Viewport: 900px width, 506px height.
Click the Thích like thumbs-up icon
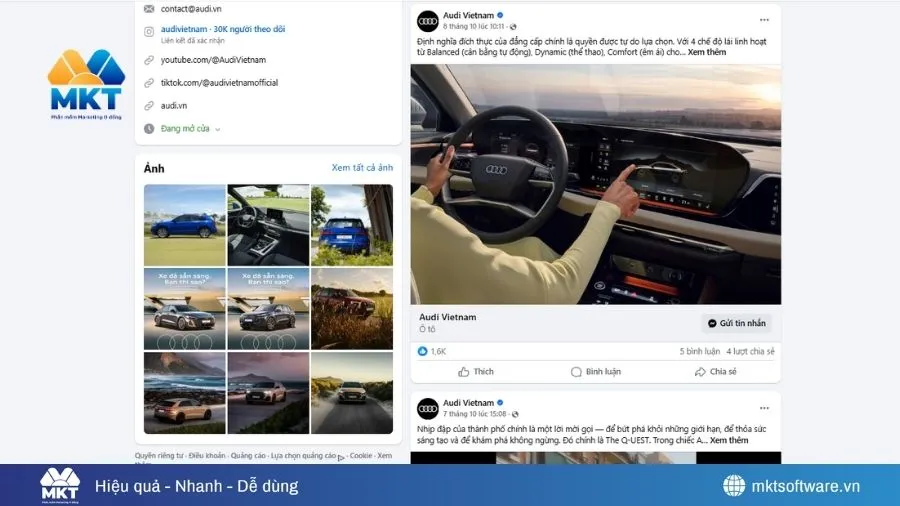464,372
